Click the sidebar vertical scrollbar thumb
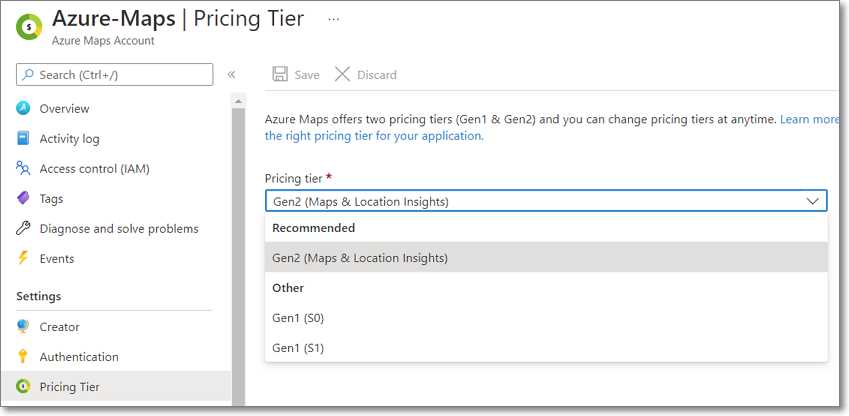 point(238,255)
